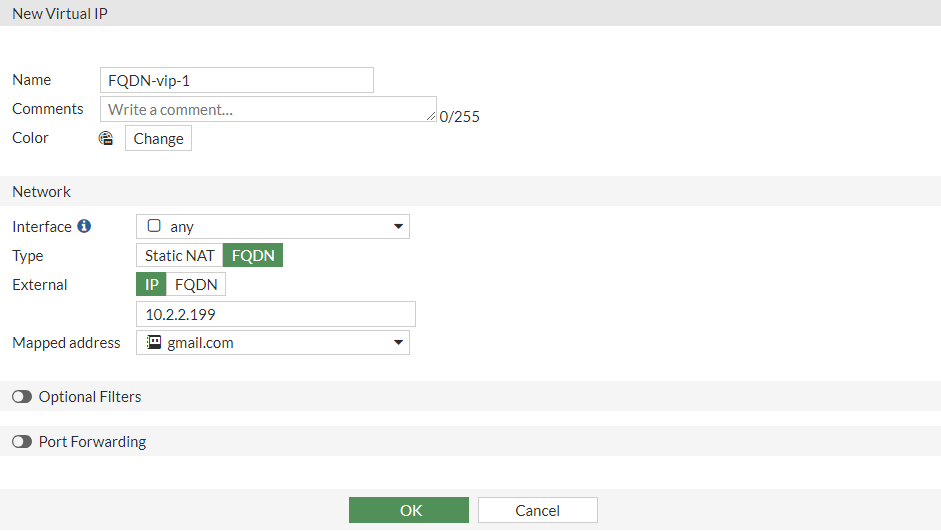This screenshot has height=532, width=941.
Task: Click the globe color icon
Action: click(x=106, y=139)
